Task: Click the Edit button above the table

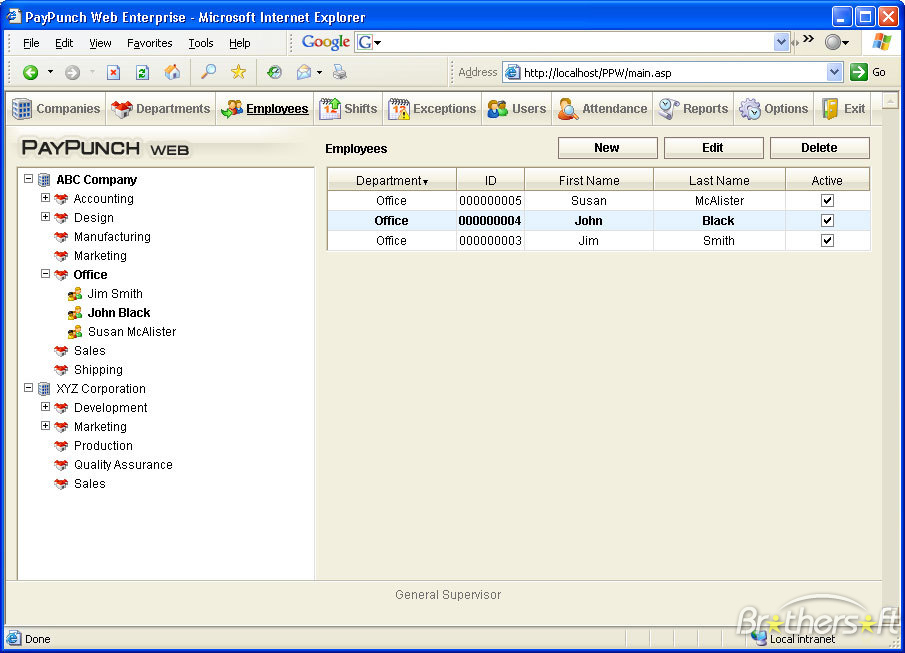Action: pyautogui.click(x=713, y=148)
